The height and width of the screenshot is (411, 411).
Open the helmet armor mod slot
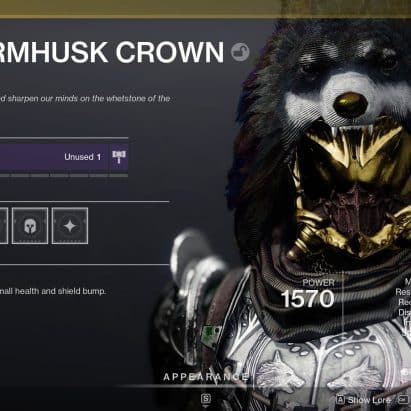pos(30,226)
